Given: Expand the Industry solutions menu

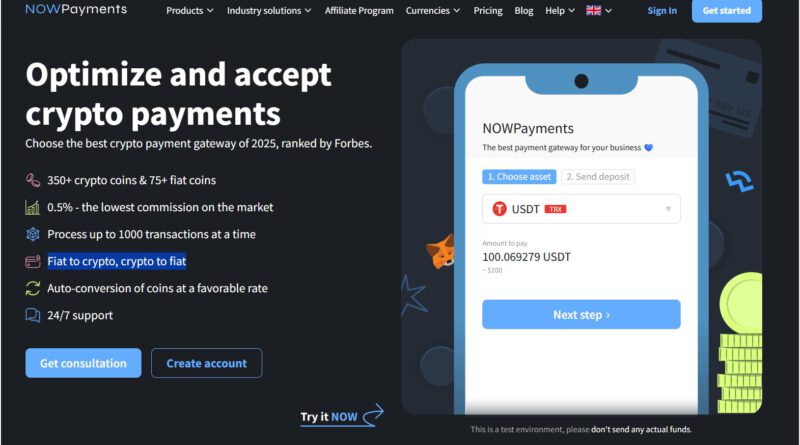Looking at the screenshot, I should click(269, 10).
